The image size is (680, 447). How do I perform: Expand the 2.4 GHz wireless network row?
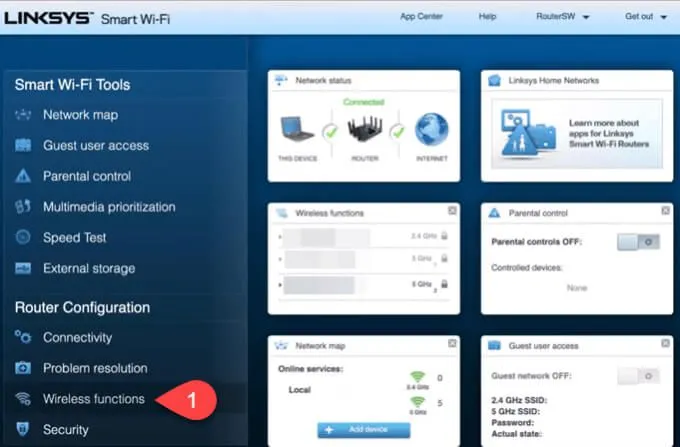tap(280, 237)
